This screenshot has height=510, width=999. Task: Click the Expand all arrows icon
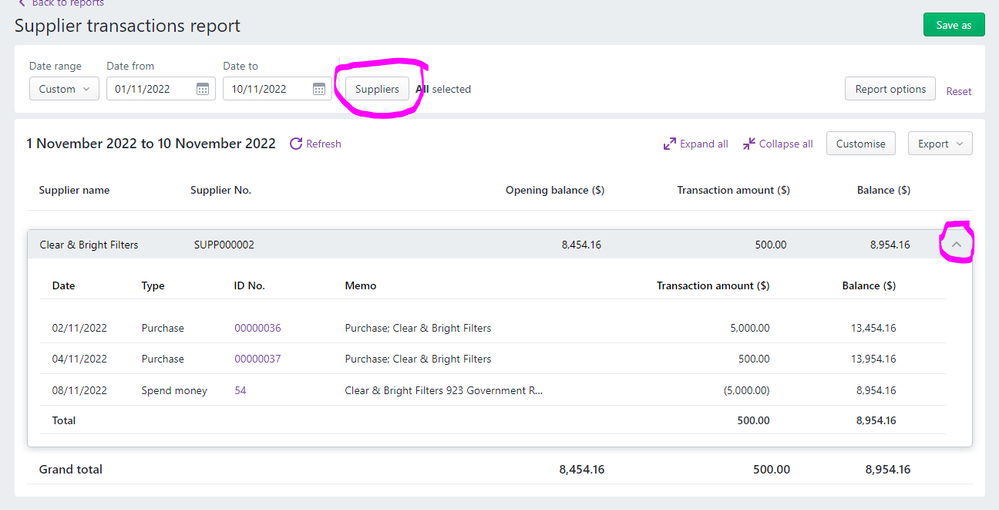670,144
